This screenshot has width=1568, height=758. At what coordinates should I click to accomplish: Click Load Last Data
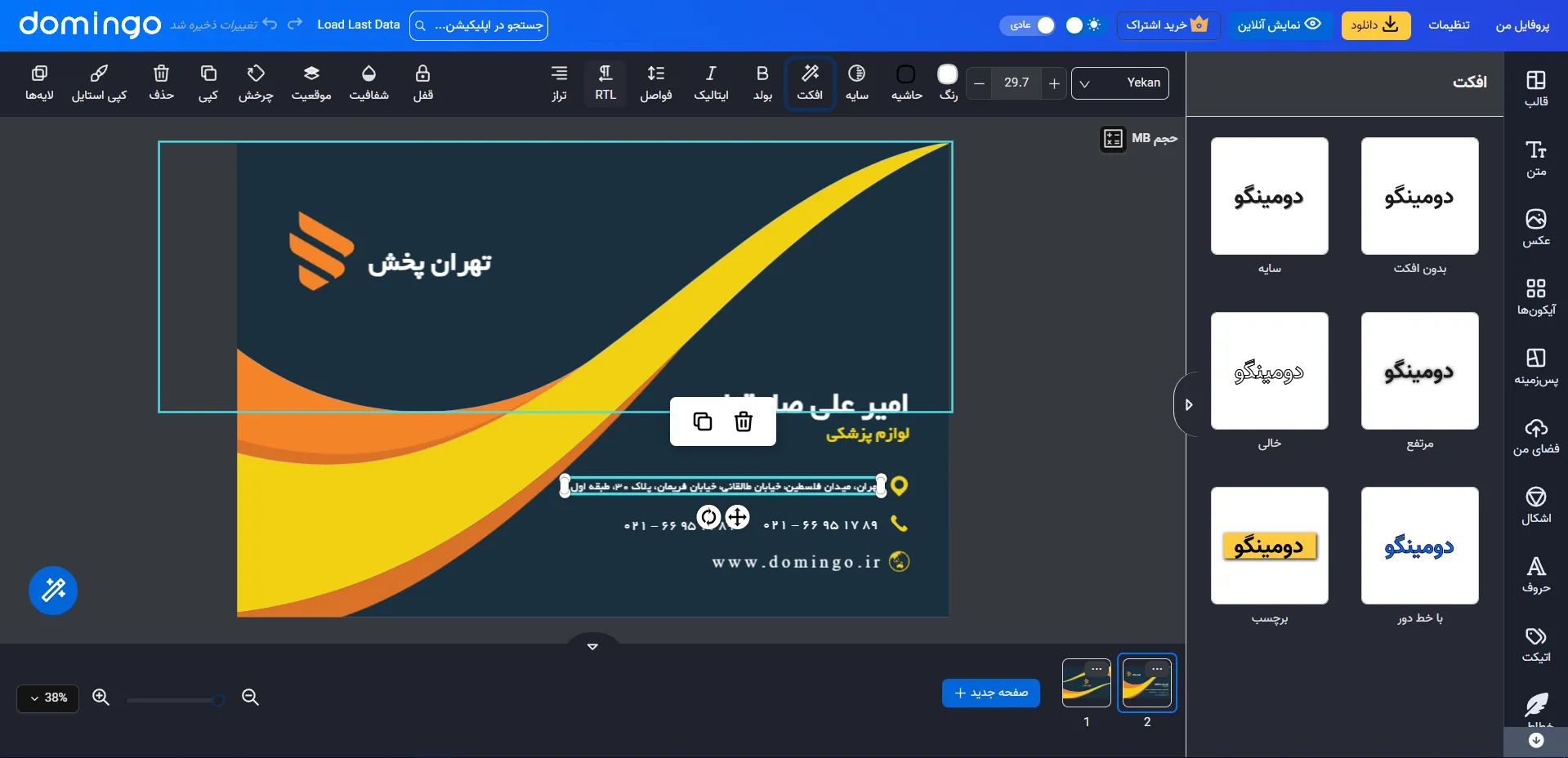(x=359, y=25)
